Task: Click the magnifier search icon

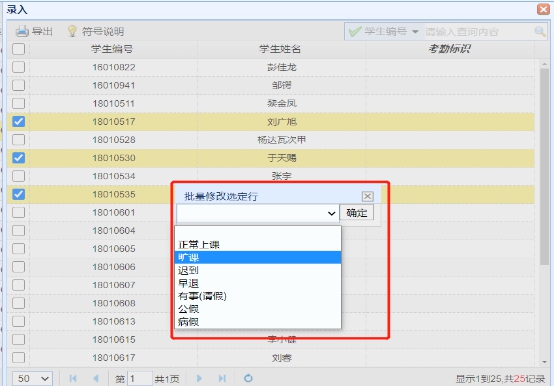Action: click(540, 31)
